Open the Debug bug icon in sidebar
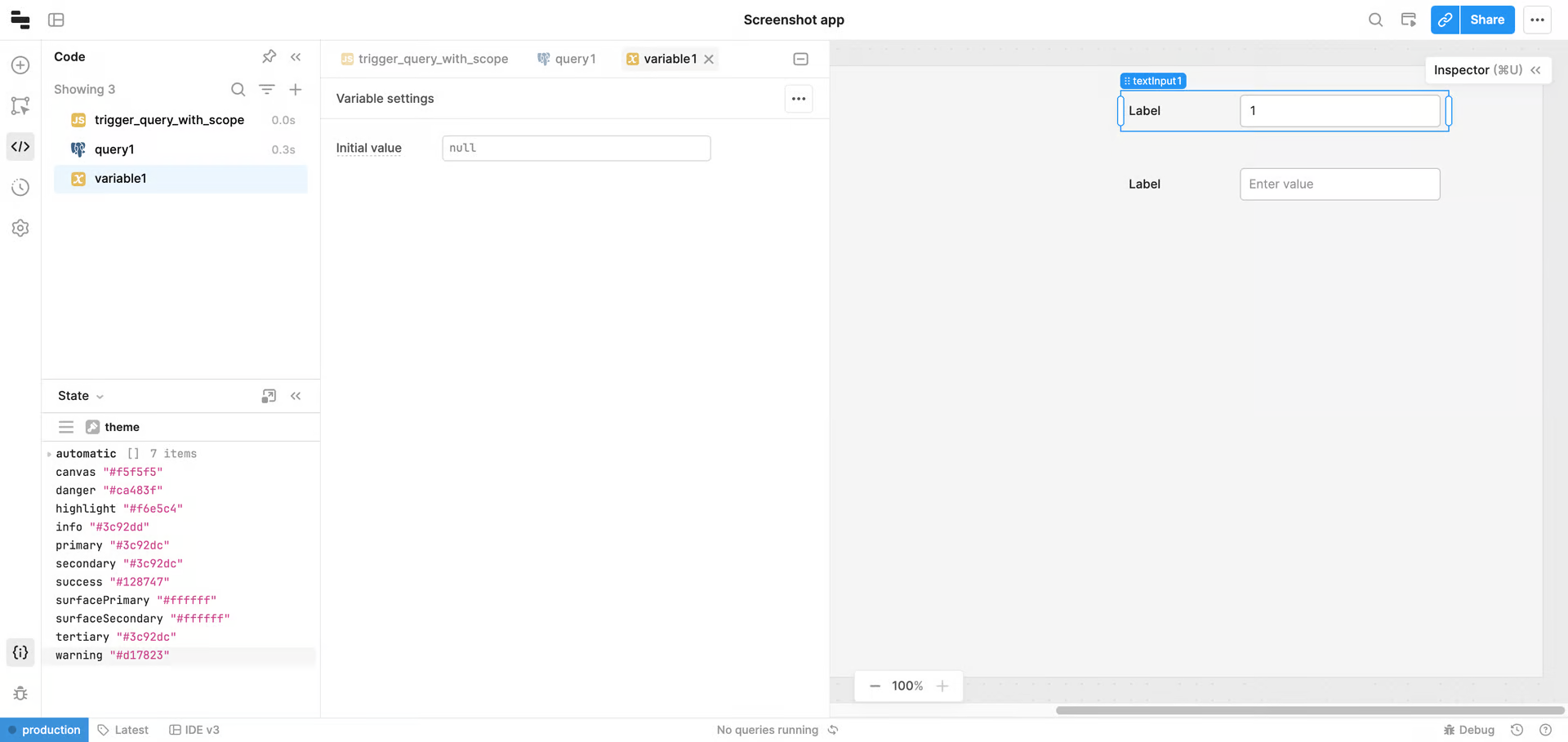Image resolution: width=1568 pixels, height=742 pixels. tap(20, 694)
